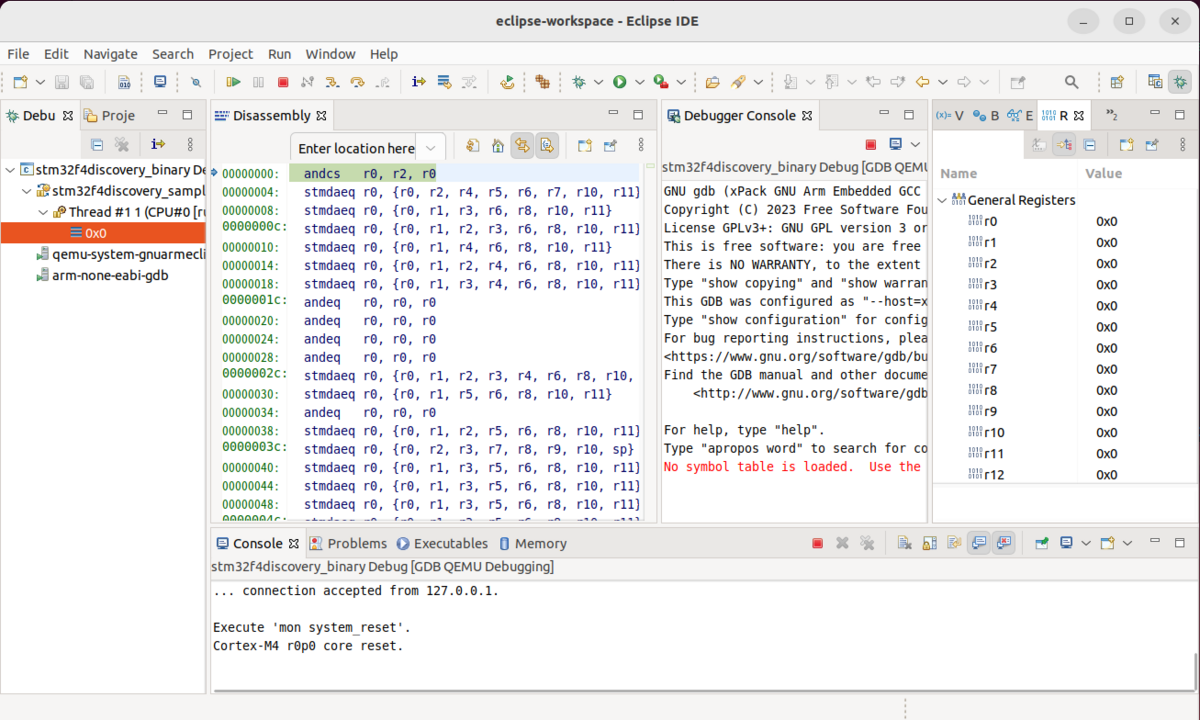Toggle Link with Active Debug Context in Disassembly

click(x=522, y=146)
